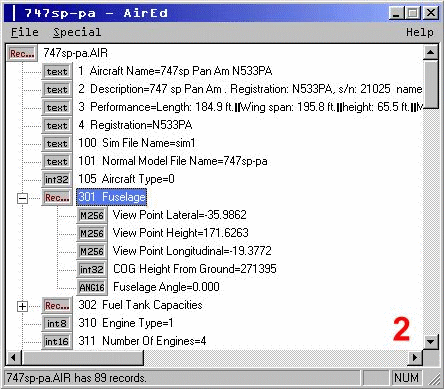Select View Point Height=171.6263

pyautogui.click(x=181, y=233)
